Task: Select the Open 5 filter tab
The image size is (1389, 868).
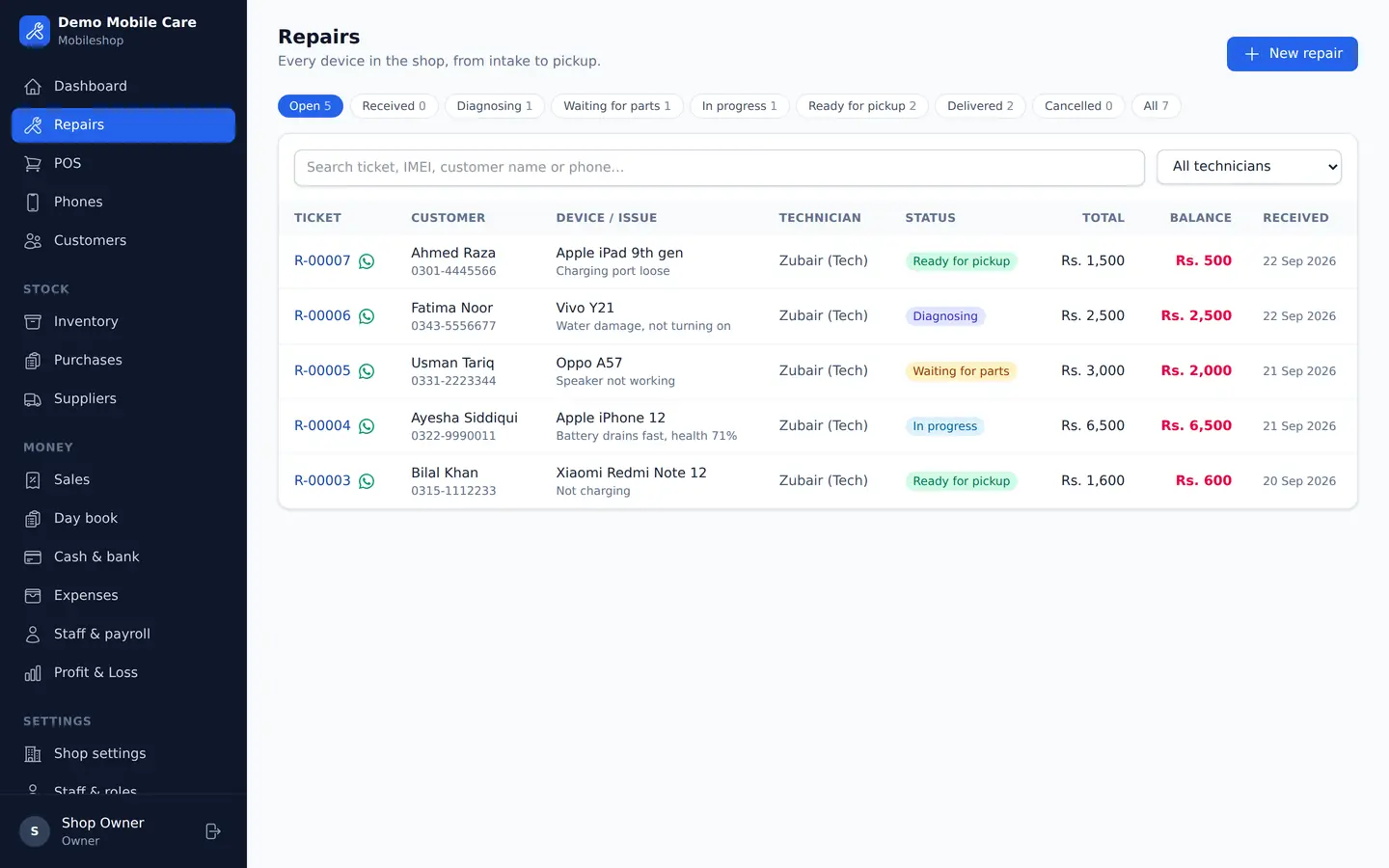Action: (x=310, y=106)
